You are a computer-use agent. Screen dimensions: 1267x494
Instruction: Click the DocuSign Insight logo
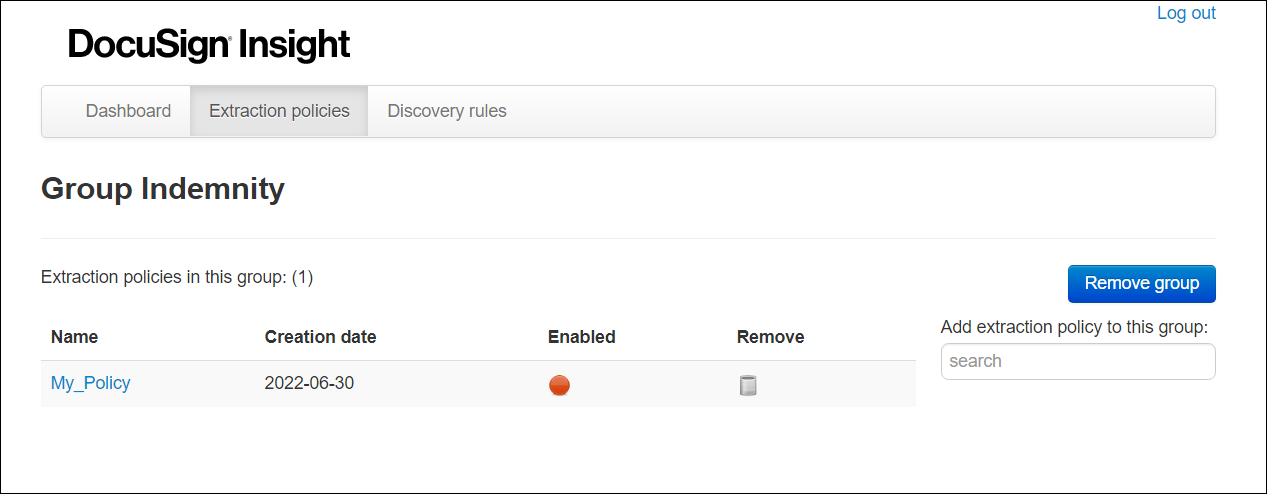coord(209,44)
